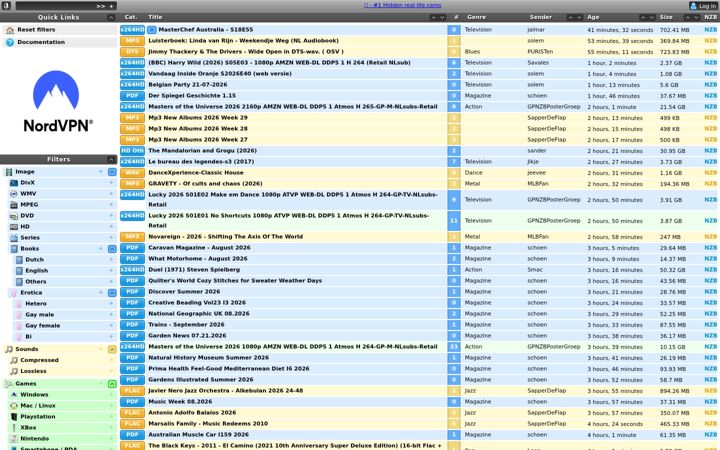720x450 pixels.
Task: Click the Genre column header
Action: coord(477,17)
